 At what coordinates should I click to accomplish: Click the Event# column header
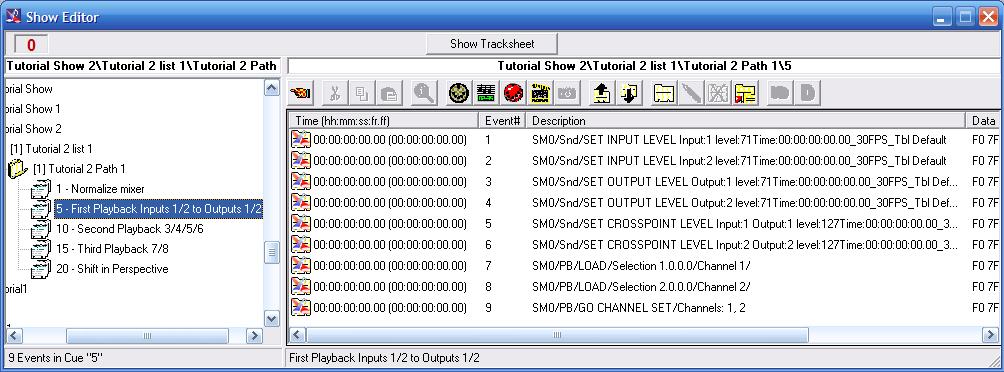(502, 120)
